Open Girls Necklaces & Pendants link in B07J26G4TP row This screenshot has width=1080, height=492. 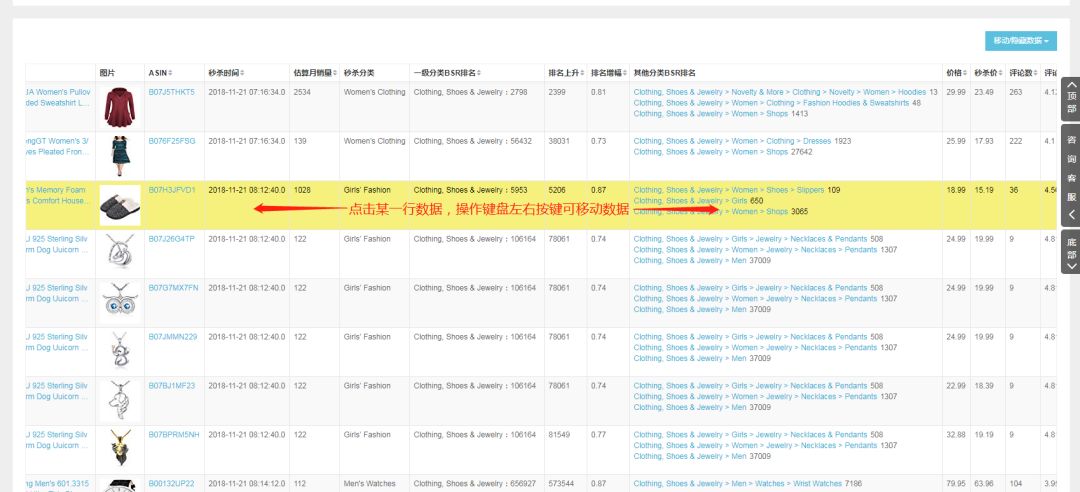[x=751, y=238]
